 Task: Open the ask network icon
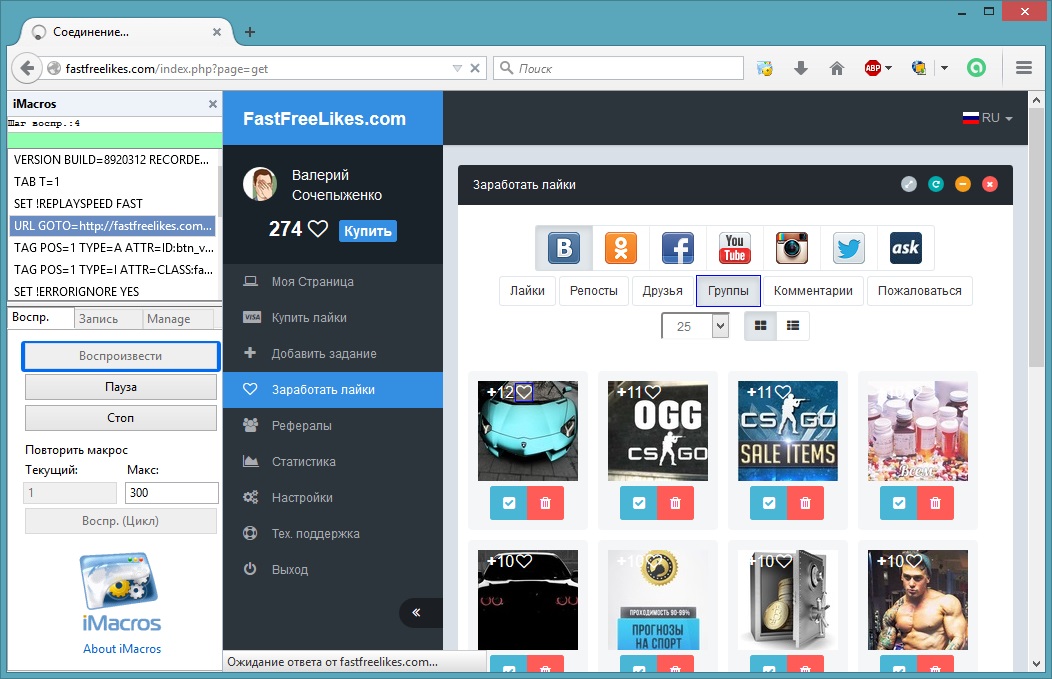pyautogui.click(x=906, y=248)
